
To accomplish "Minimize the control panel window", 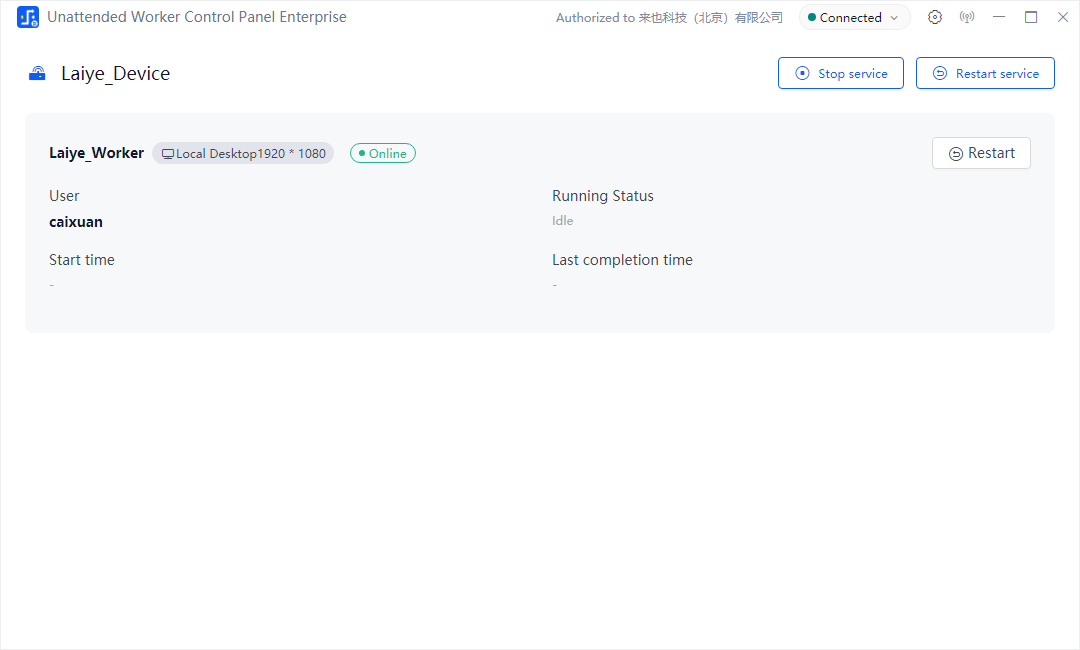I will pos(999,17).
